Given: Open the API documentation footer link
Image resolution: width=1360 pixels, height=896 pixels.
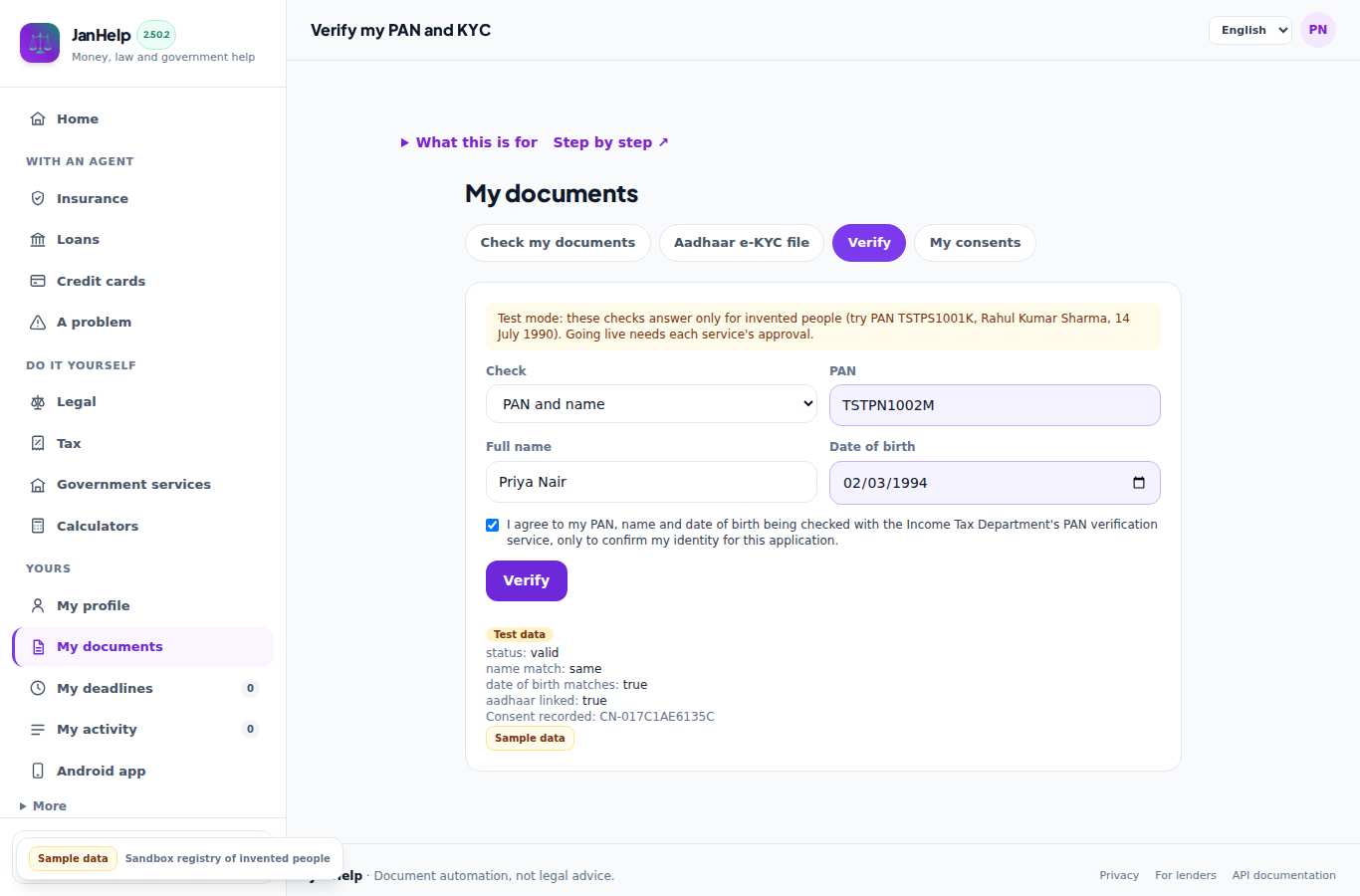Looking at the screenshot, I should point(1284,875).
